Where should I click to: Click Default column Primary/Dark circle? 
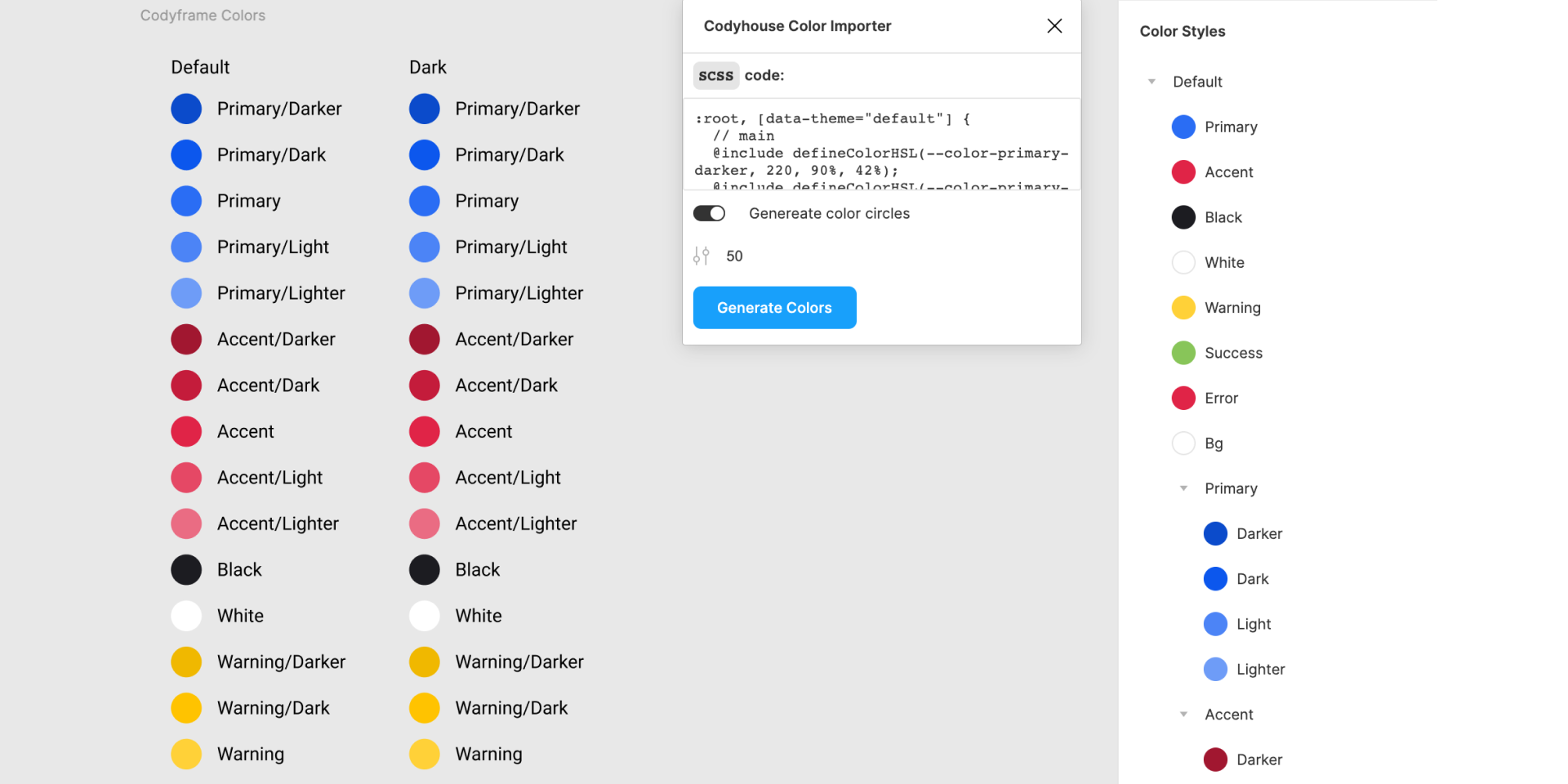tap(186, 155)
